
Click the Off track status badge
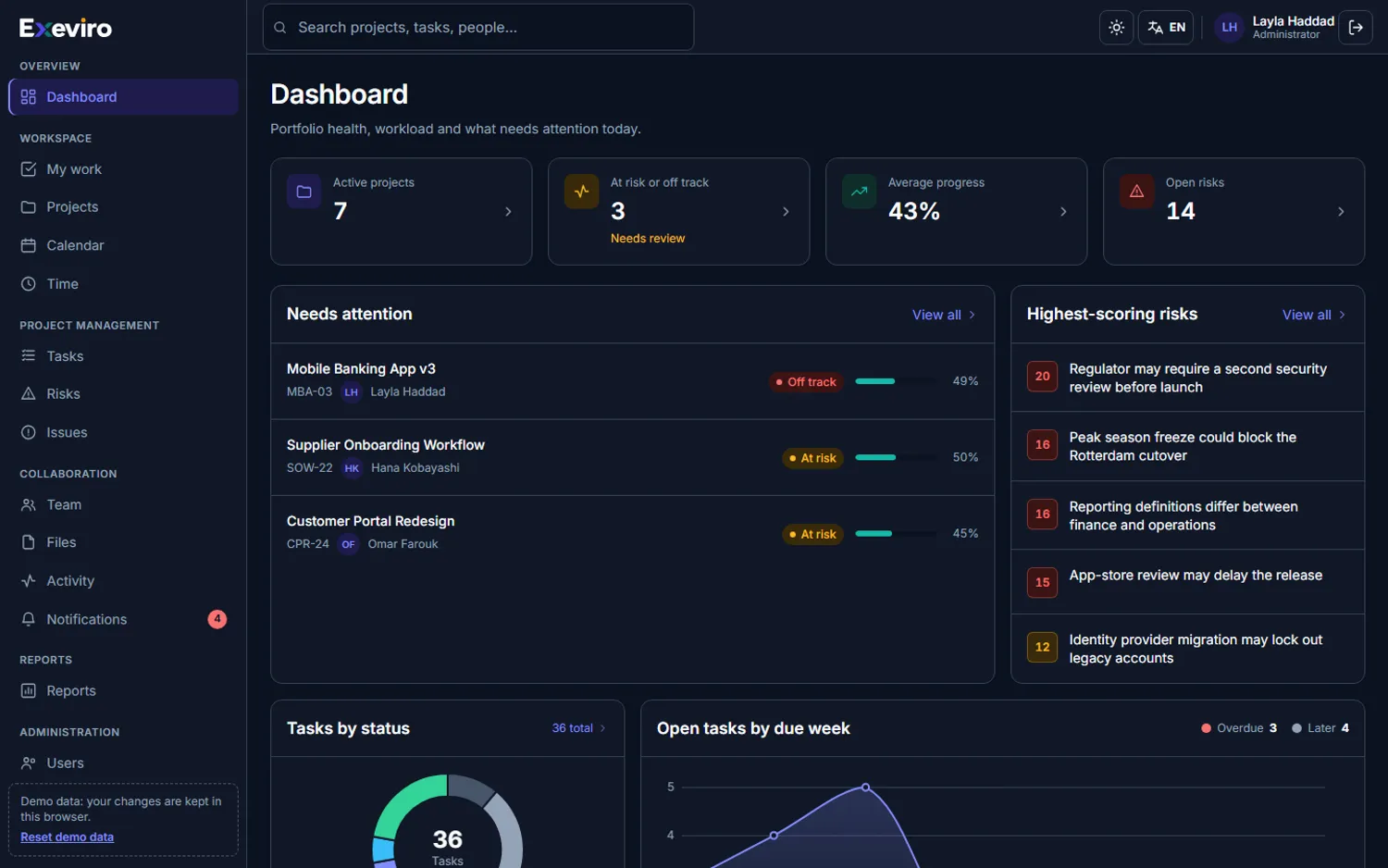pos(806,382)
